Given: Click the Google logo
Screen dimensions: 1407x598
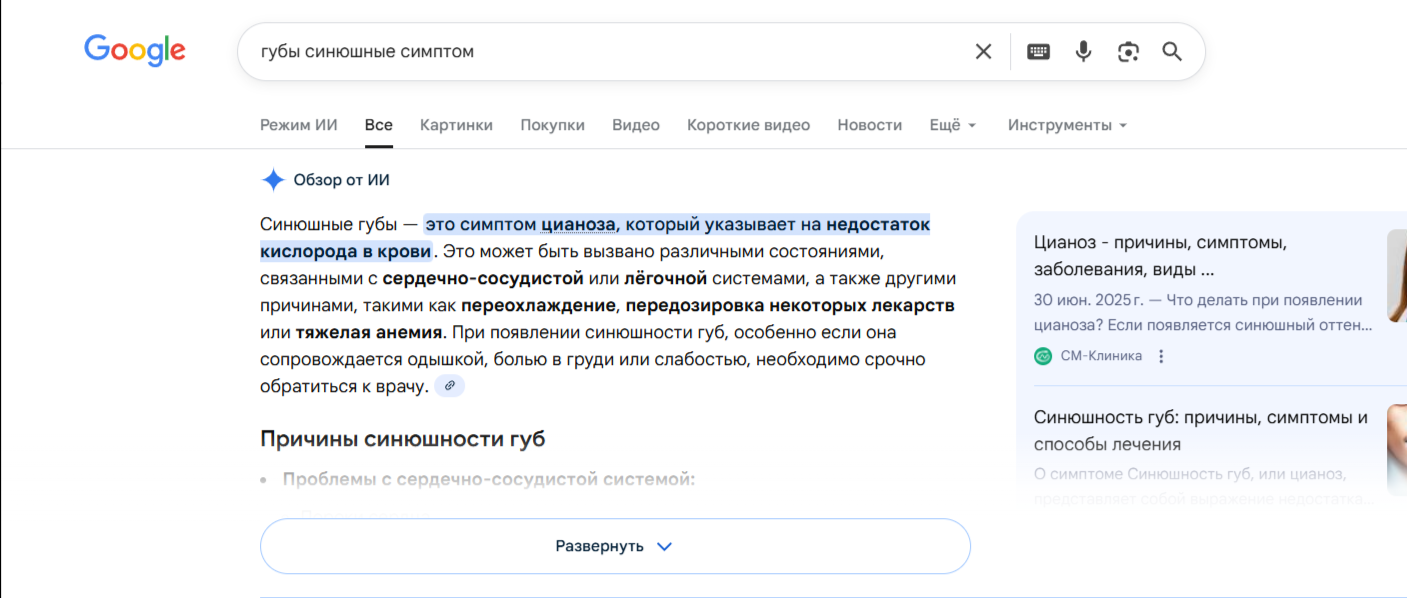Looking at the screenshot, I should click(135, 50).
